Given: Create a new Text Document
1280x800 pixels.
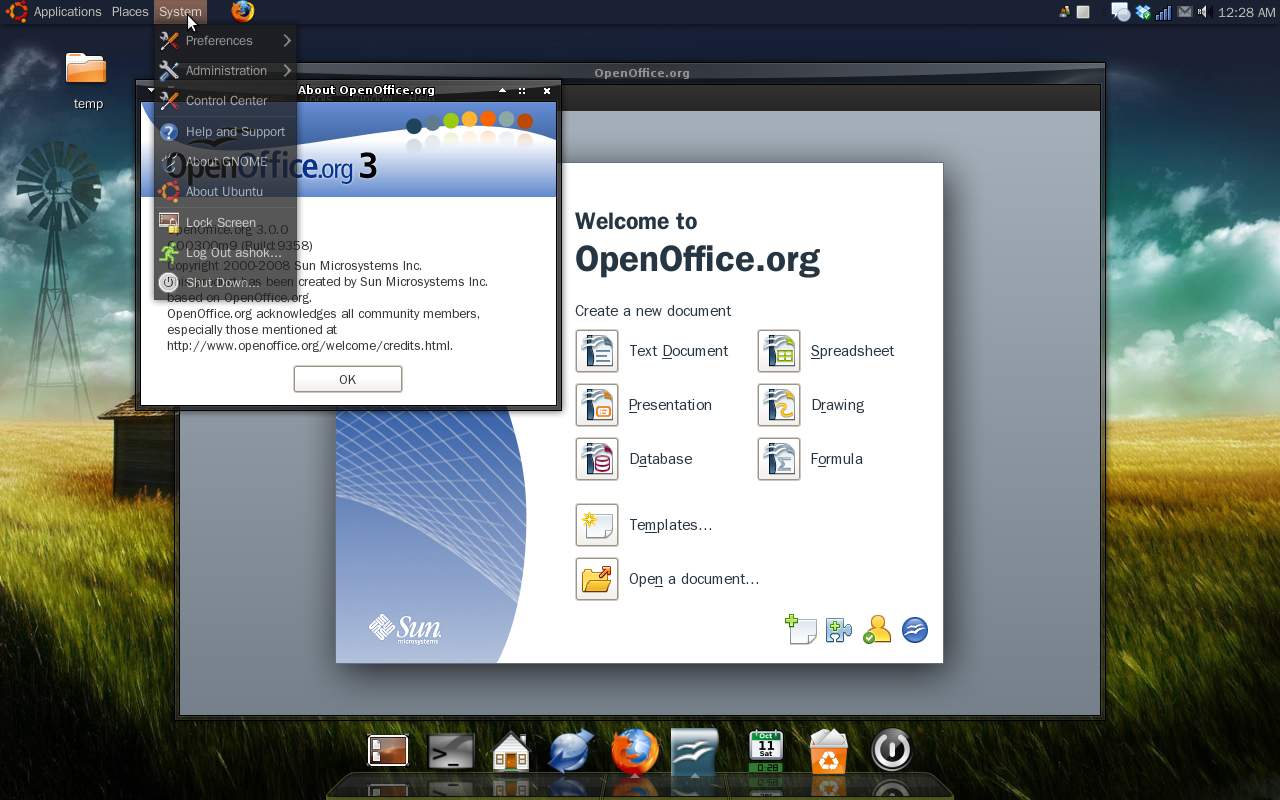Looking at the screenshot, I should [652, 351].
